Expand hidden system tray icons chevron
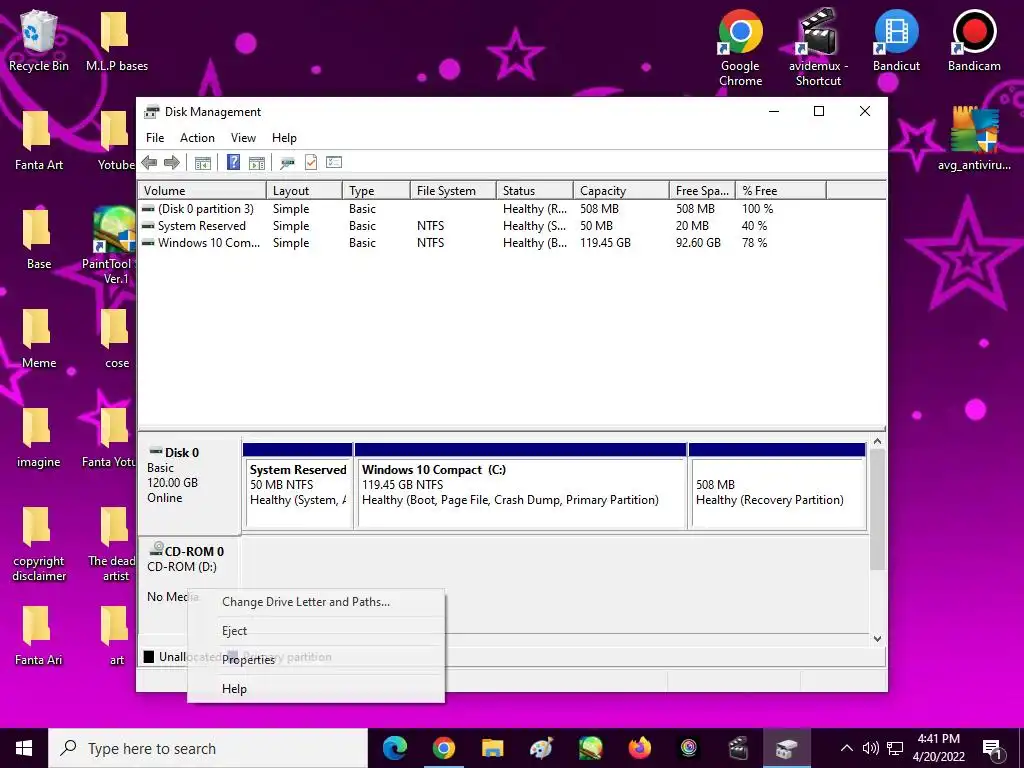1024x768 pixels. tap(846, 748)
